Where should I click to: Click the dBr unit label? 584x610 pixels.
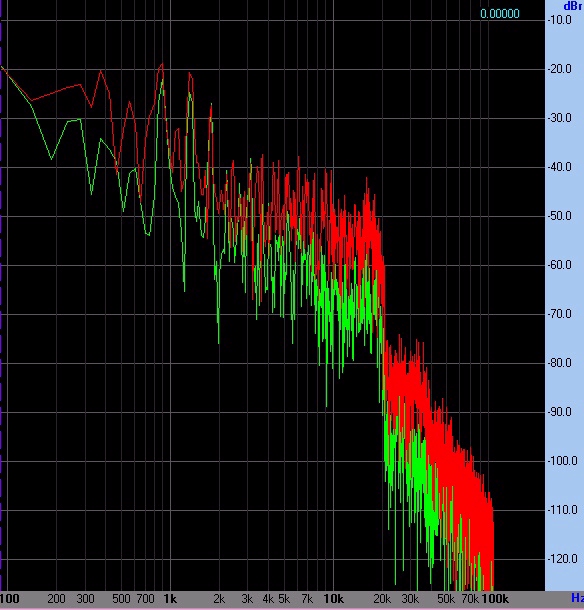[573, 6]
